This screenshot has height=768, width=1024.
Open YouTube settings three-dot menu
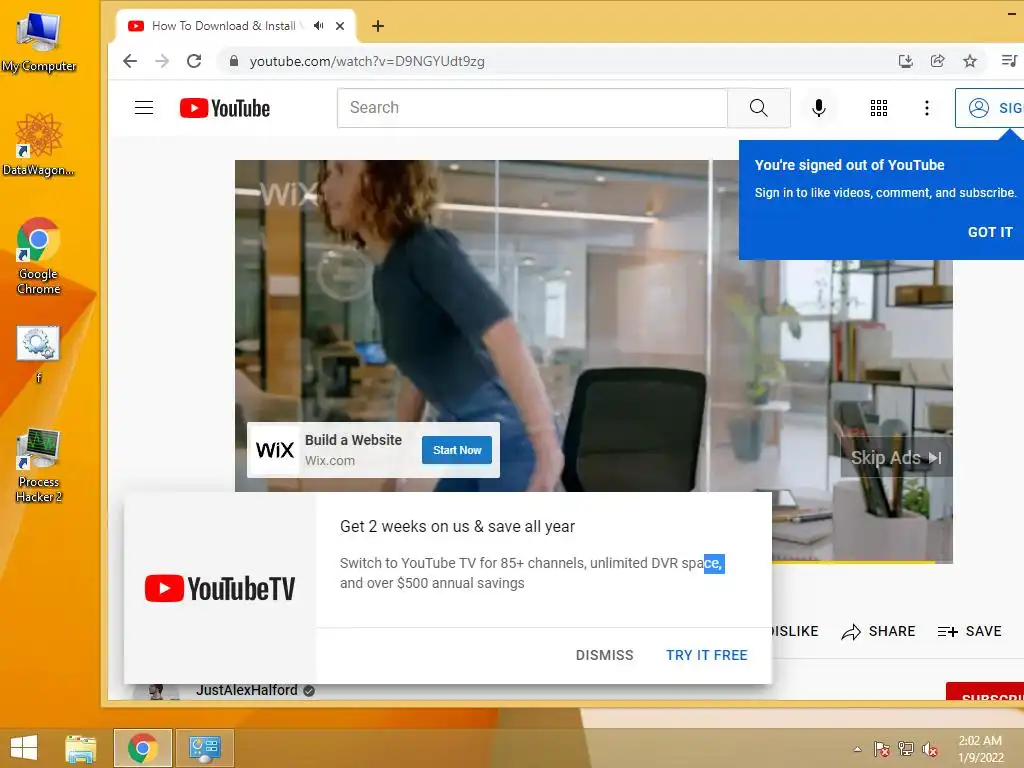(x=926, y=108)
